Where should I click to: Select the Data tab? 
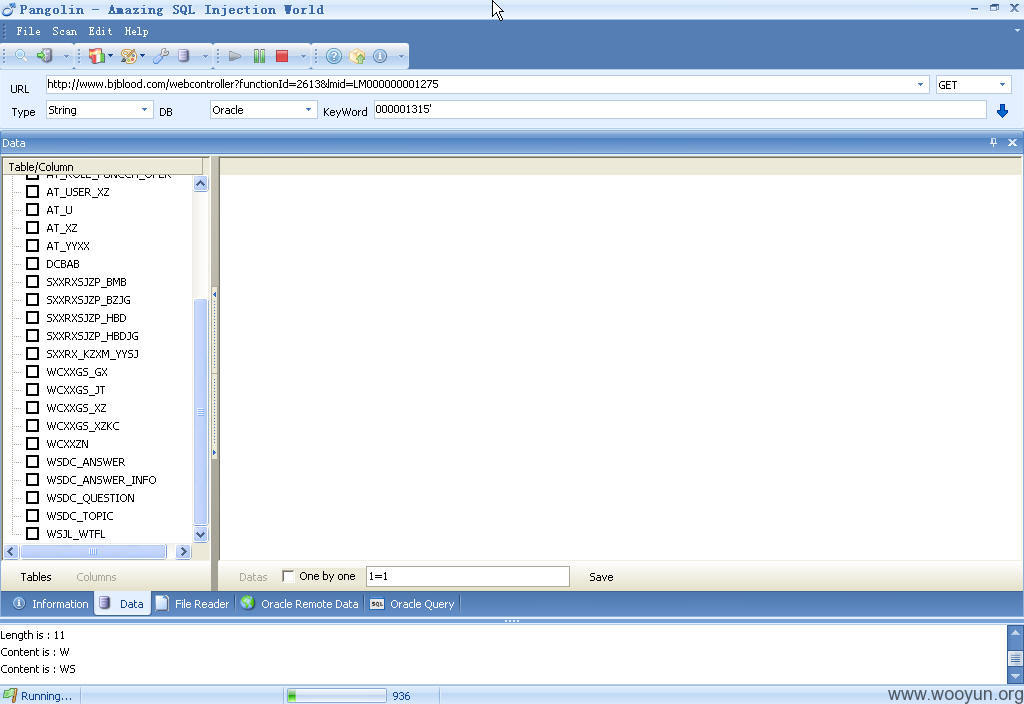[x=122, y=603]
